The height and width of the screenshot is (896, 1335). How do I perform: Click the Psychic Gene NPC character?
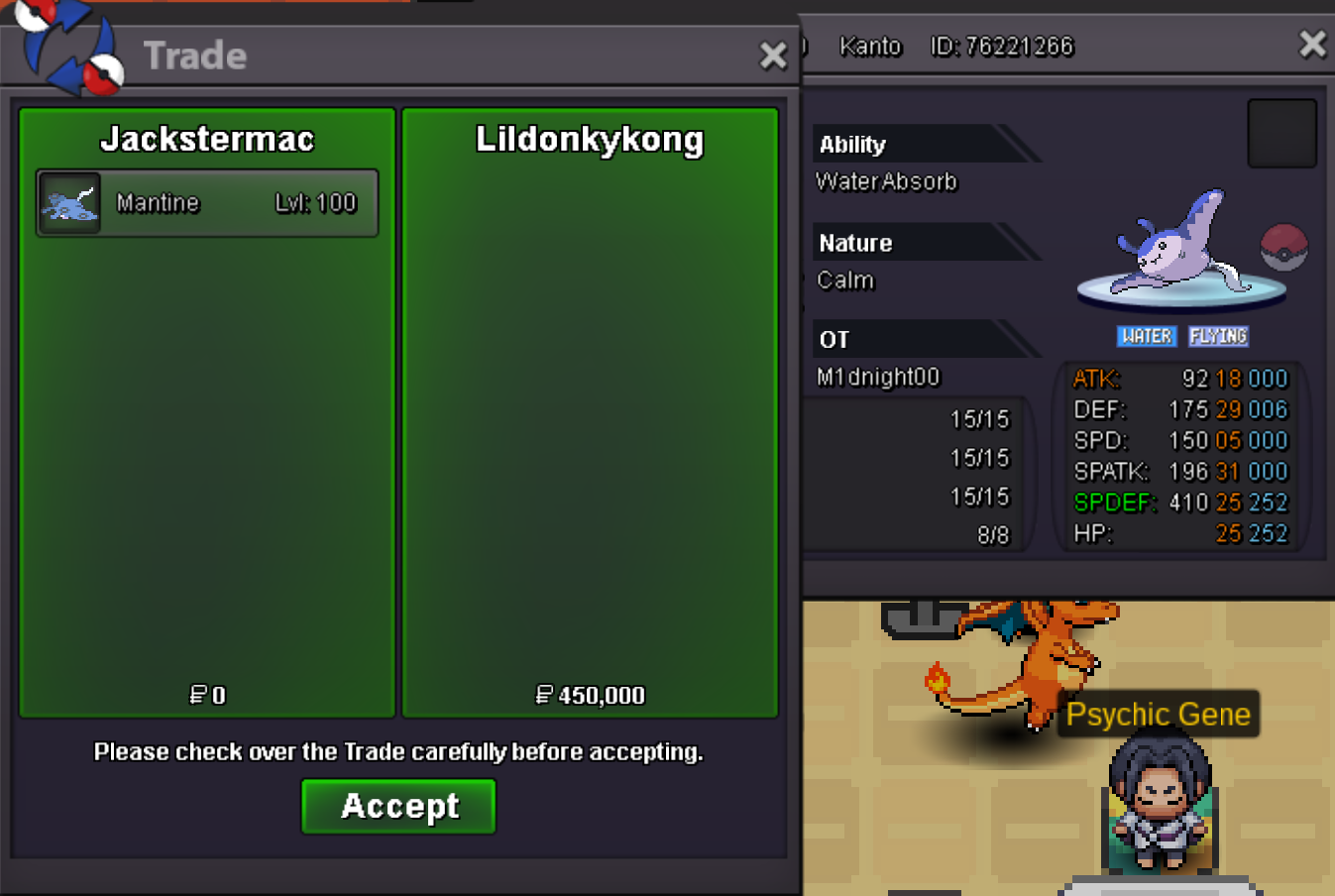1160,803
